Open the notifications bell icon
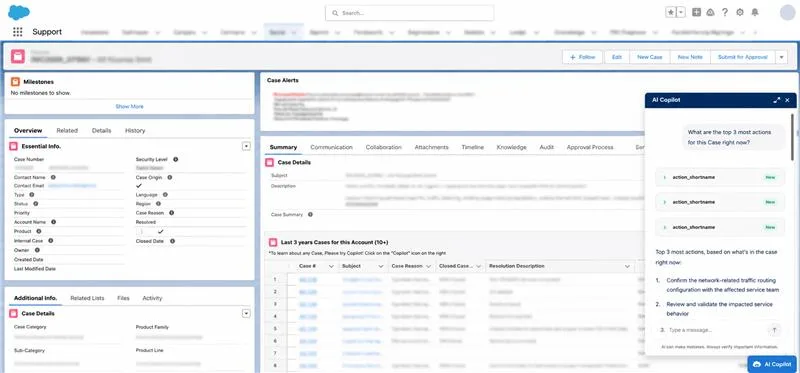The image size is (800, 373). [755, 12]
